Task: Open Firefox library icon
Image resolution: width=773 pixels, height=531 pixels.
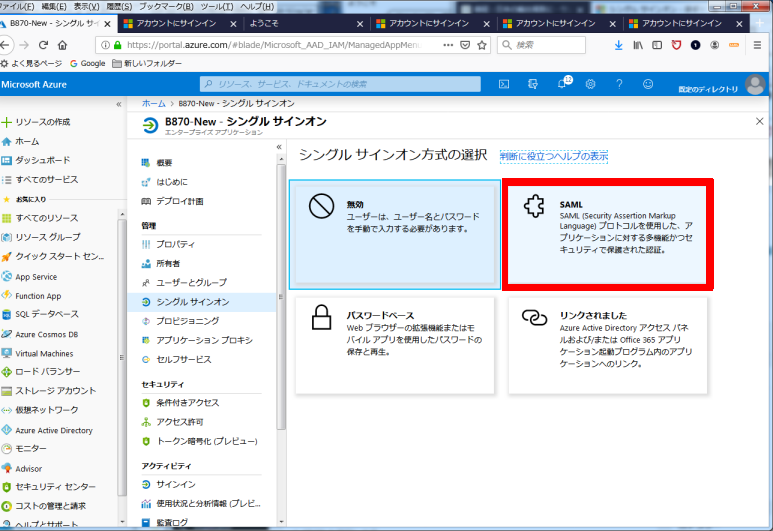Action: pos(638,45)
